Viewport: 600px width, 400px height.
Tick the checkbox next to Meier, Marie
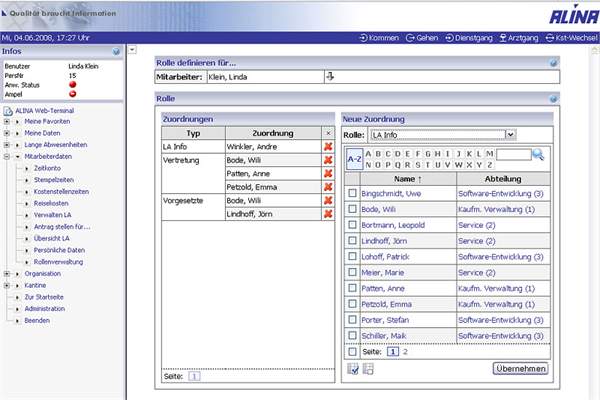[x=352, y=272]
